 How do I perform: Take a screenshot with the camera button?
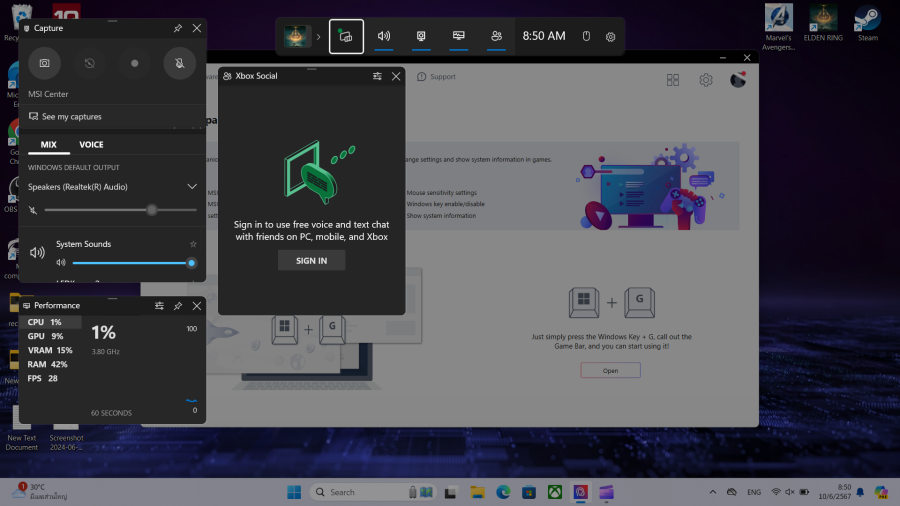coord(44,63)
